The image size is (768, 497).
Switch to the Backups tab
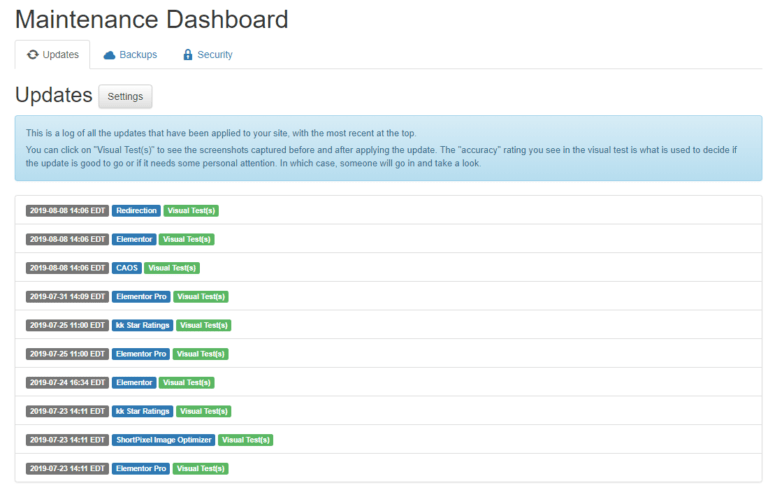130,54
